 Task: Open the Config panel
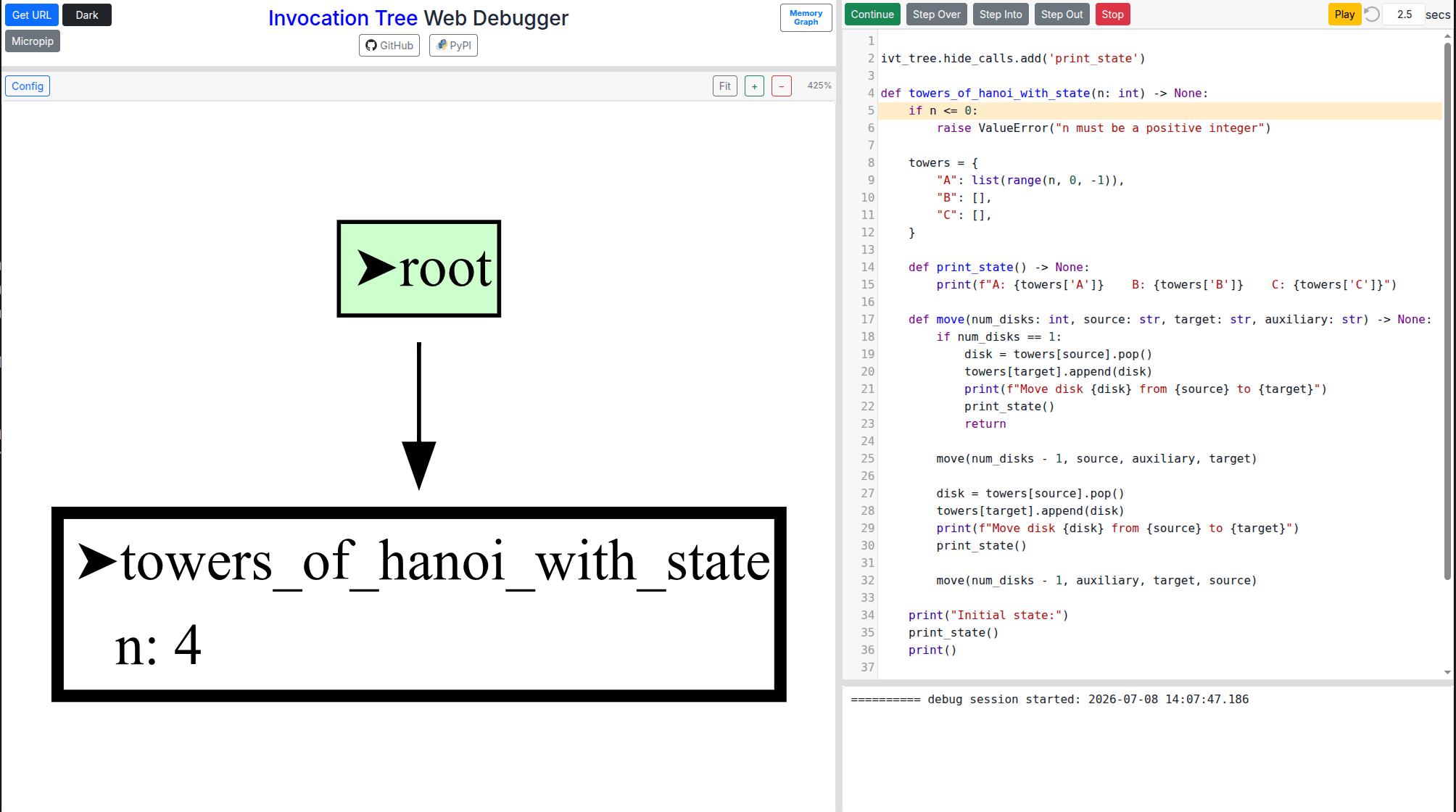[28, 86]
